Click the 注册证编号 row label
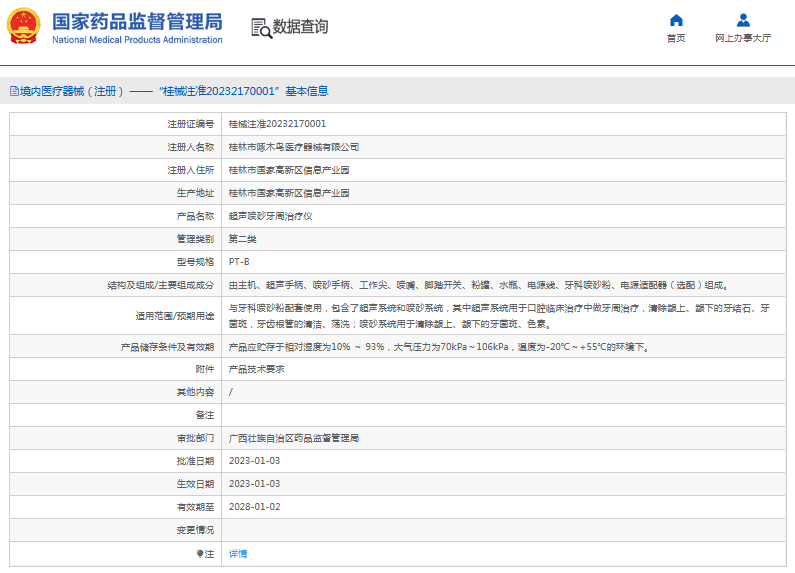This screenshot has height=573, width=795. pyautogui.click(x=191, y=124)
